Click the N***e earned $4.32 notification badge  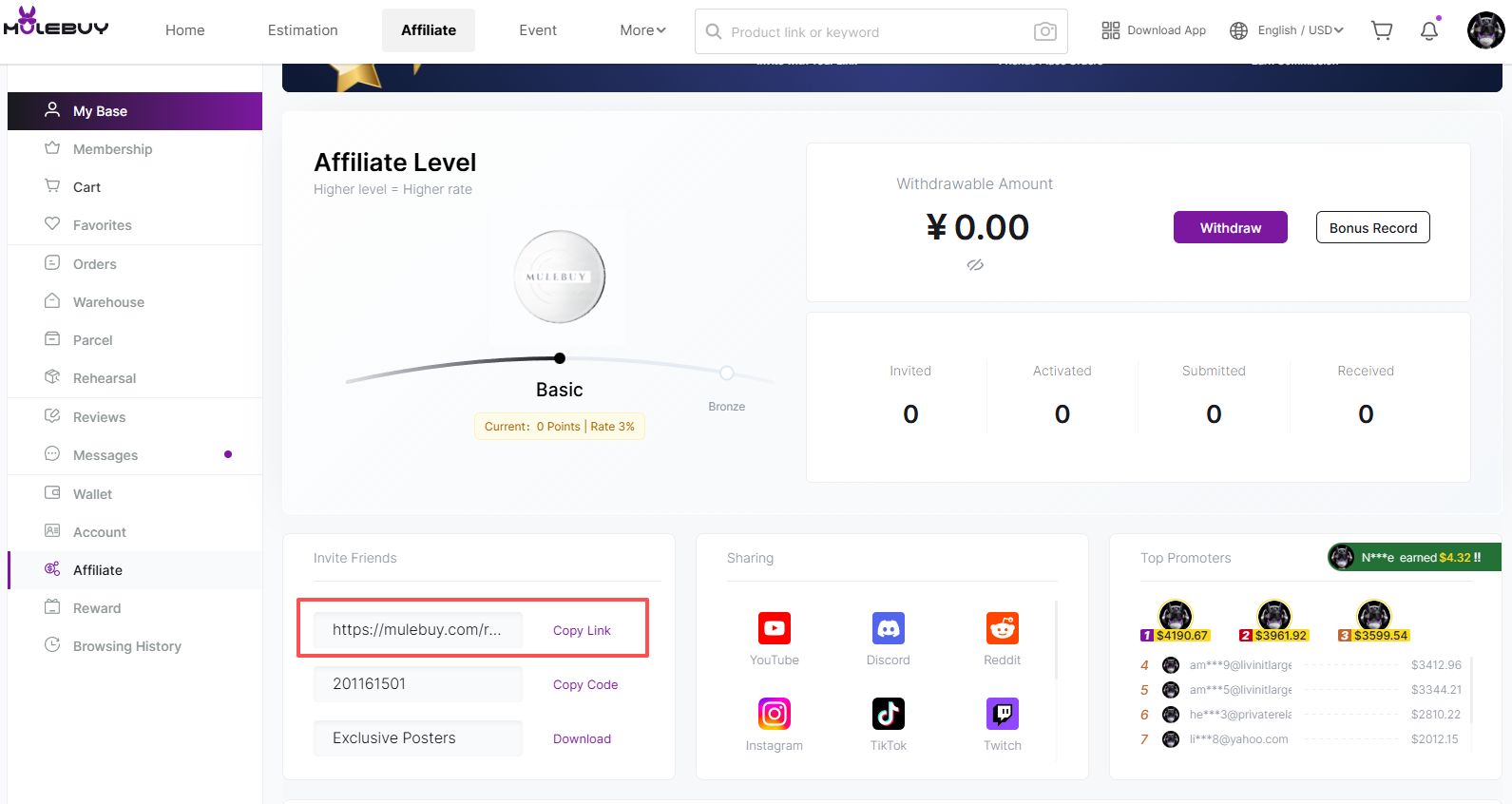coord(1414,557)
